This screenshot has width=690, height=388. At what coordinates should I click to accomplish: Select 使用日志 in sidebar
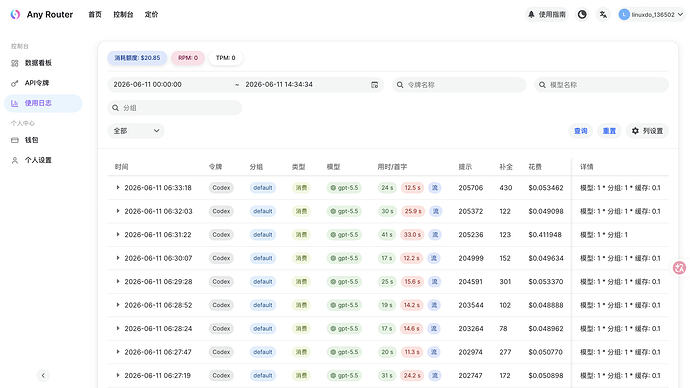[43, 103]
